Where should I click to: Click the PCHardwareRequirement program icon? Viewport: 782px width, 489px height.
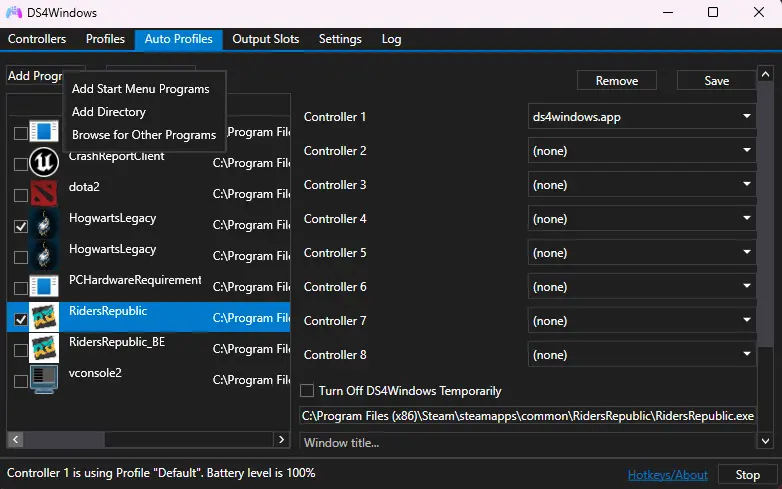pos(44,286)
